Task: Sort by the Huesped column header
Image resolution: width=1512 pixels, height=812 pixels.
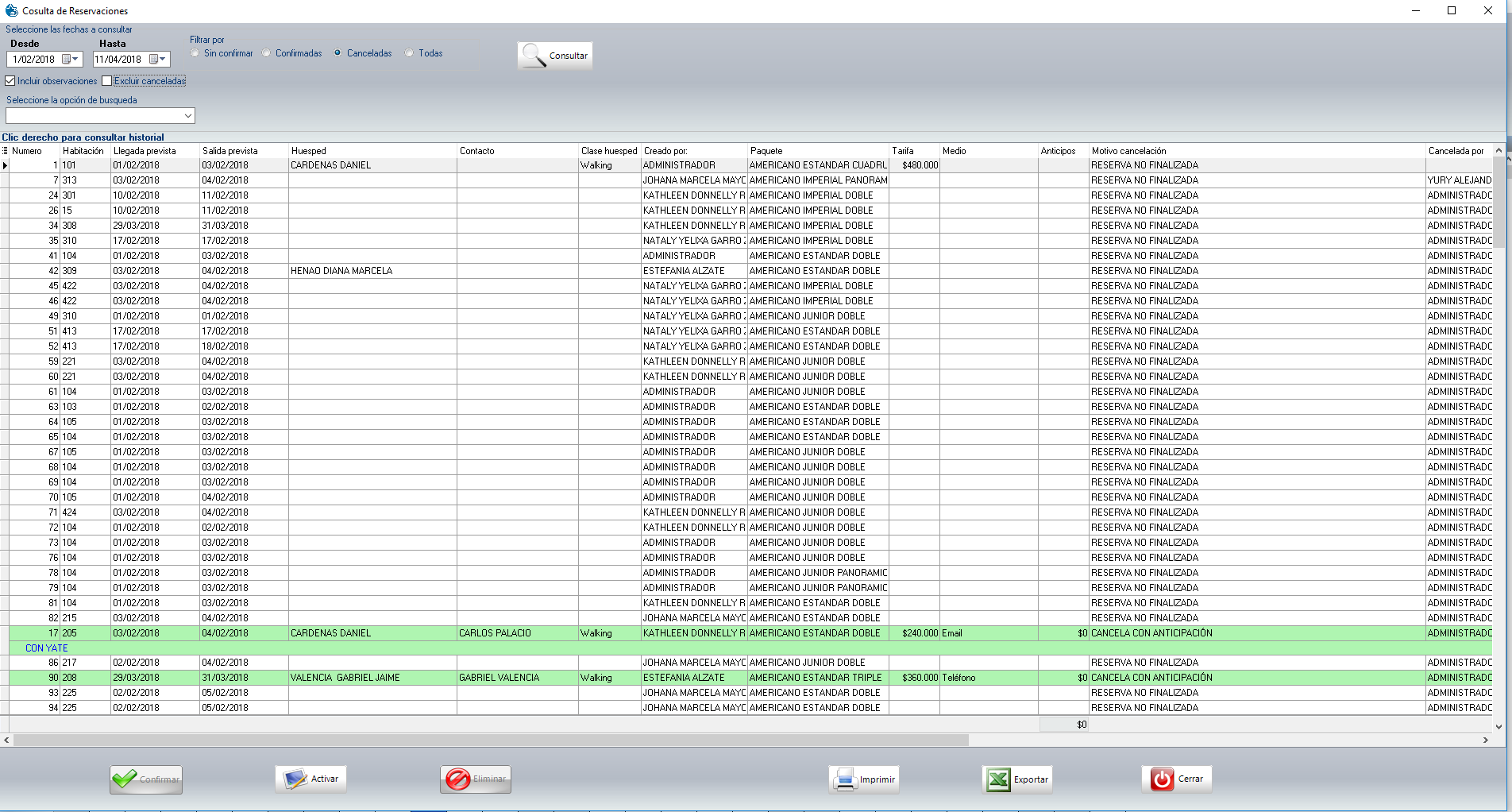Action: [x=308, y=151]
